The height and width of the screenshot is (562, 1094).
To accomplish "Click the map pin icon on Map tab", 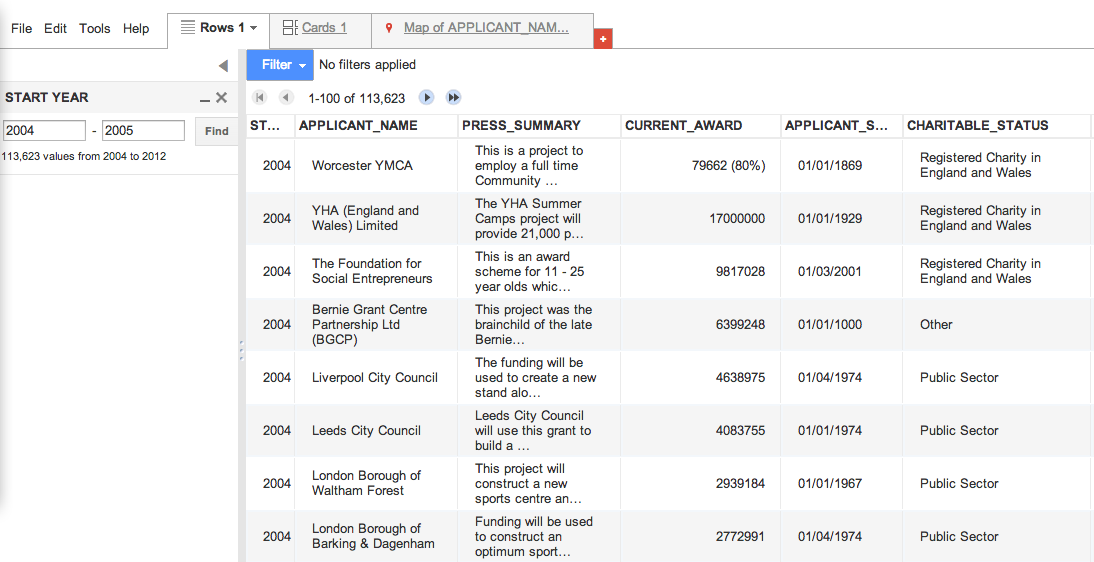I will click(389, 28).
